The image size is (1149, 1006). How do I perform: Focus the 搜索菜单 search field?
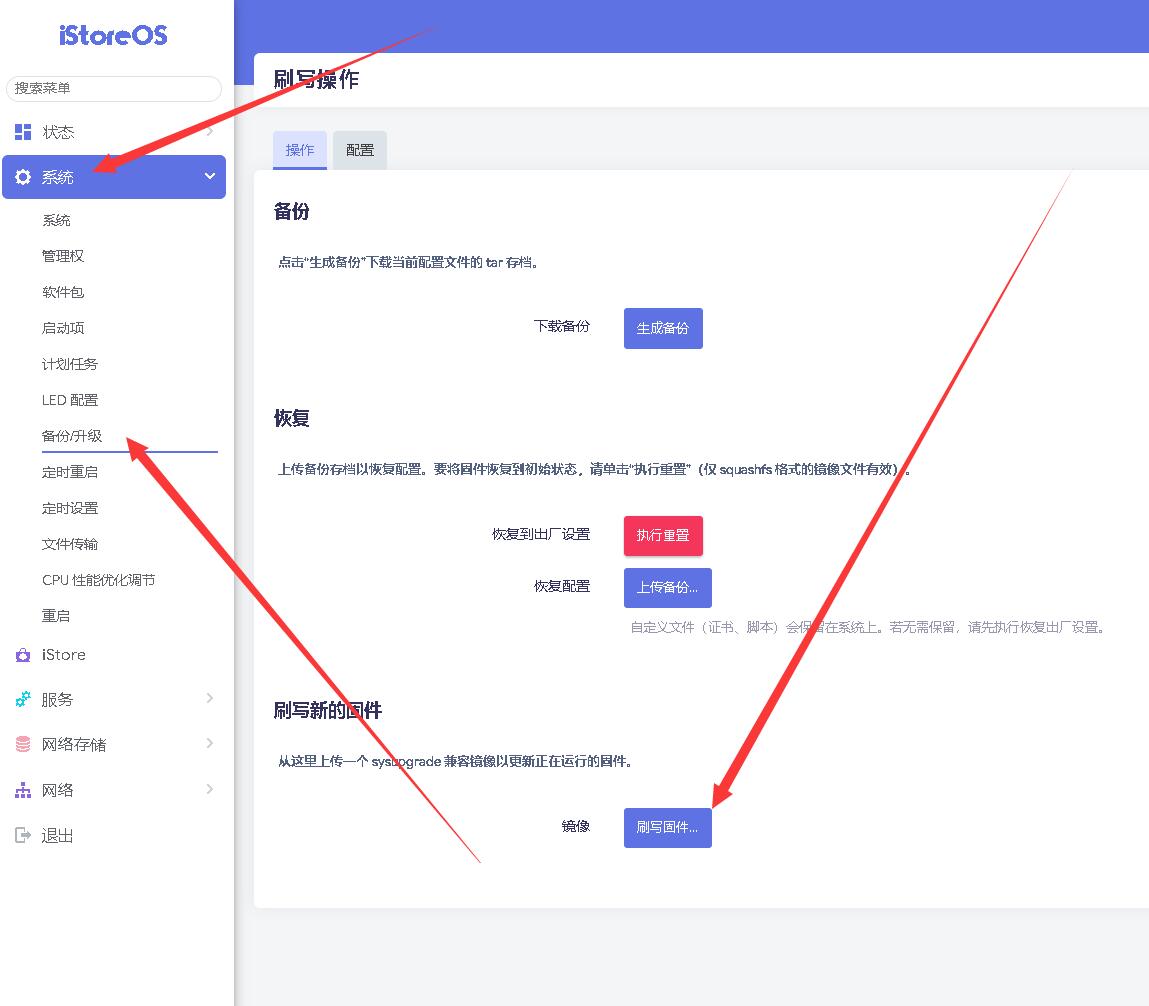[x=114, y=88]
